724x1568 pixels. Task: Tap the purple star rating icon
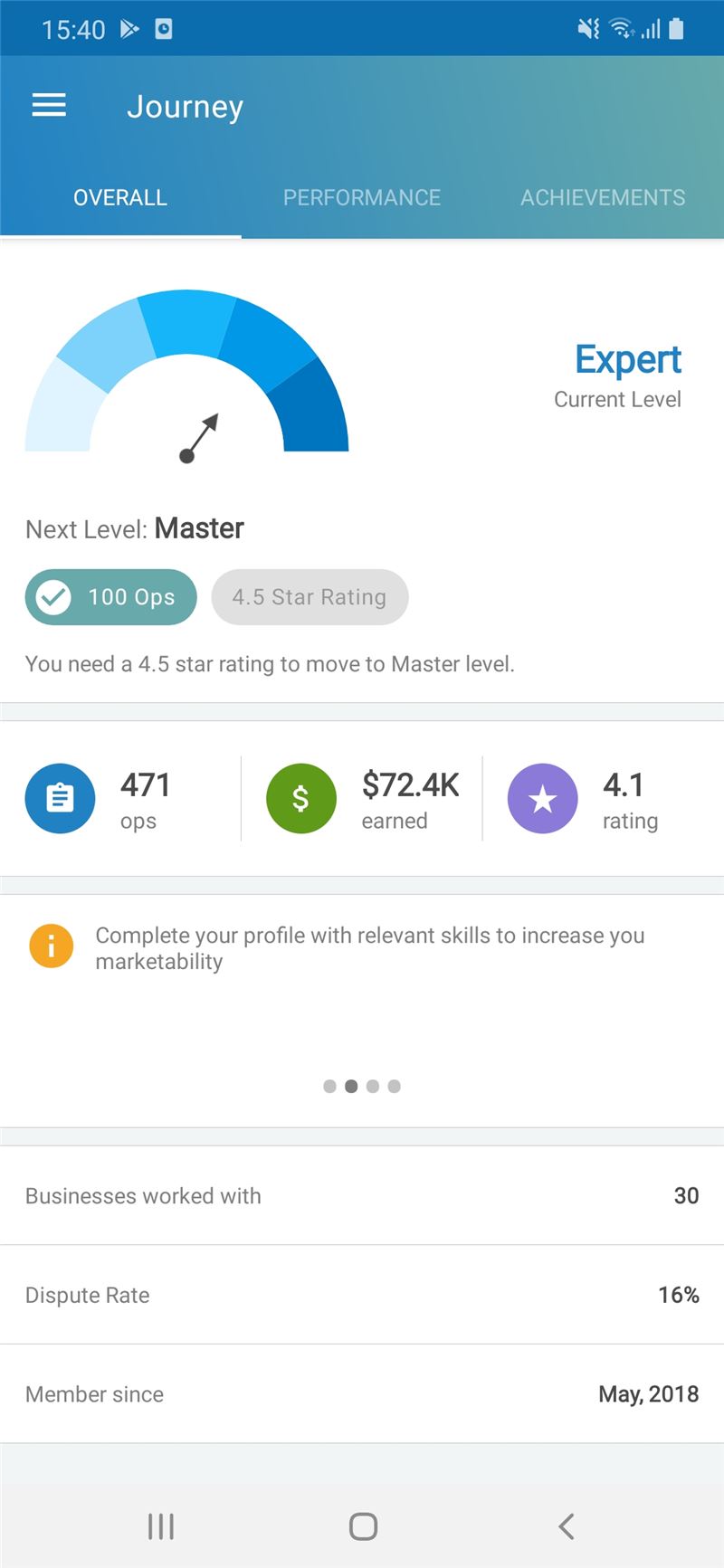(542, 799)
